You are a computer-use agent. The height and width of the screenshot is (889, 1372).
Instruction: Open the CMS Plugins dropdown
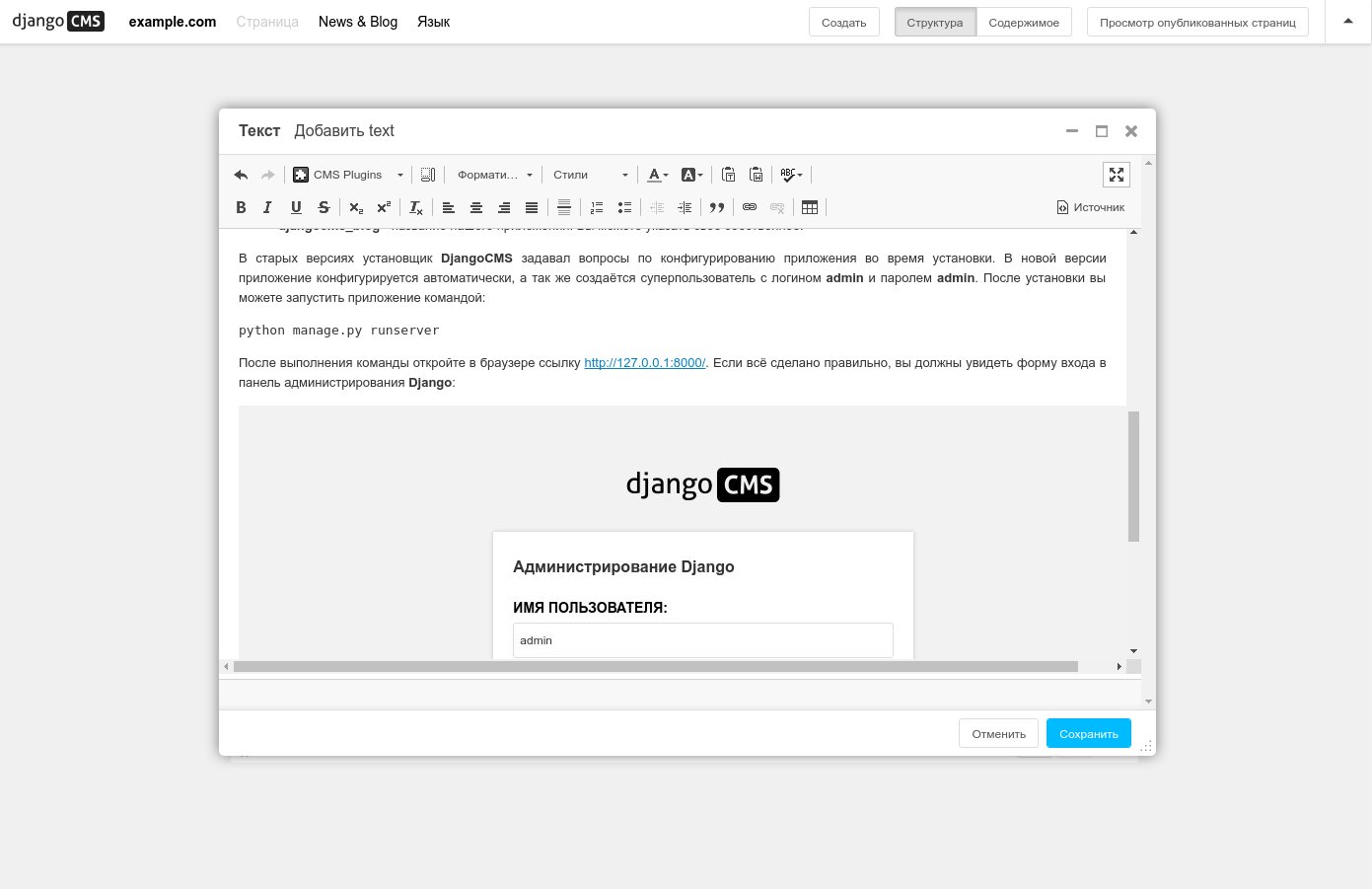349,175
